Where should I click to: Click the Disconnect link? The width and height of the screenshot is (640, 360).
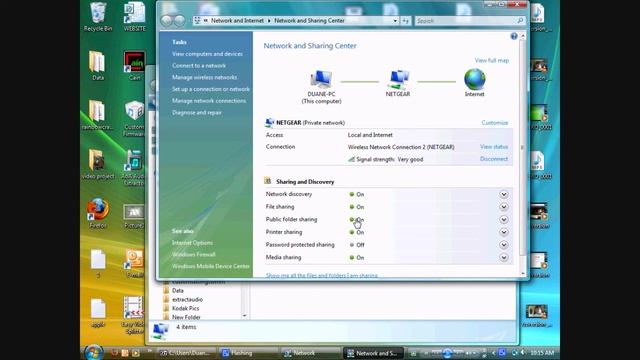click(494, 159)
